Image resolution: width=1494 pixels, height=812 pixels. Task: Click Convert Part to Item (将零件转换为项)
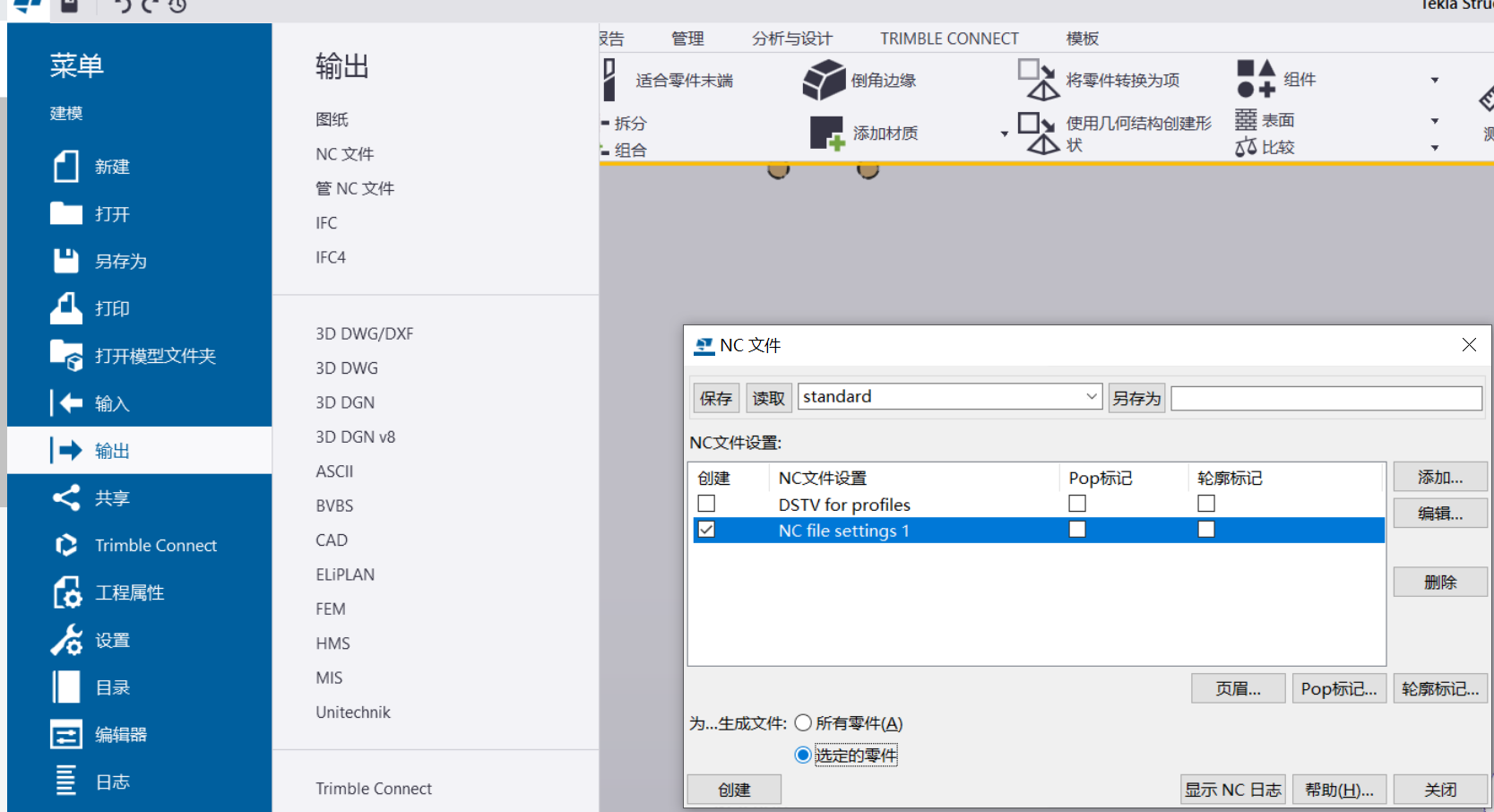pyautogui.click(x=1099, y=81)
